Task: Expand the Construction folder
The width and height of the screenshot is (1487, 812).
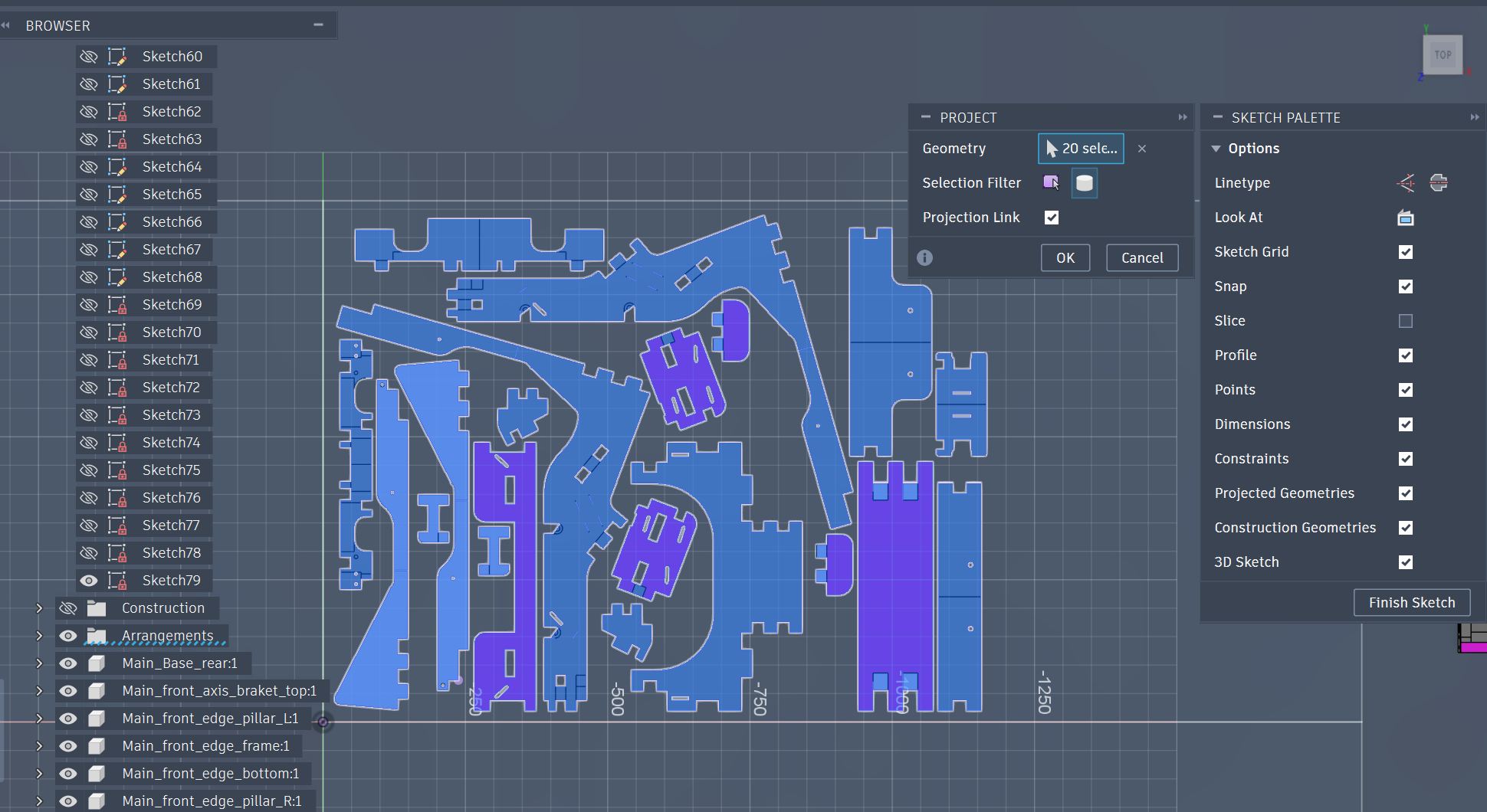Action: tap(39, 608)
